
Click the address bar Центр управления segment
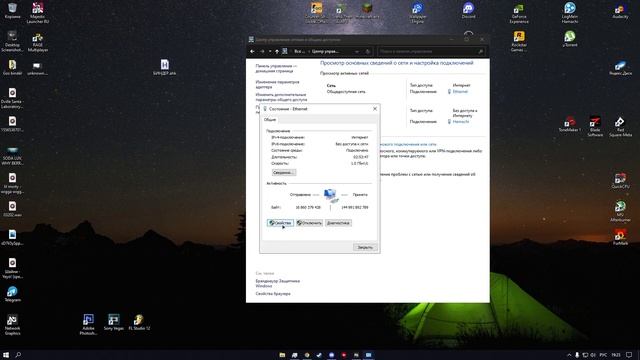(325, 51)
